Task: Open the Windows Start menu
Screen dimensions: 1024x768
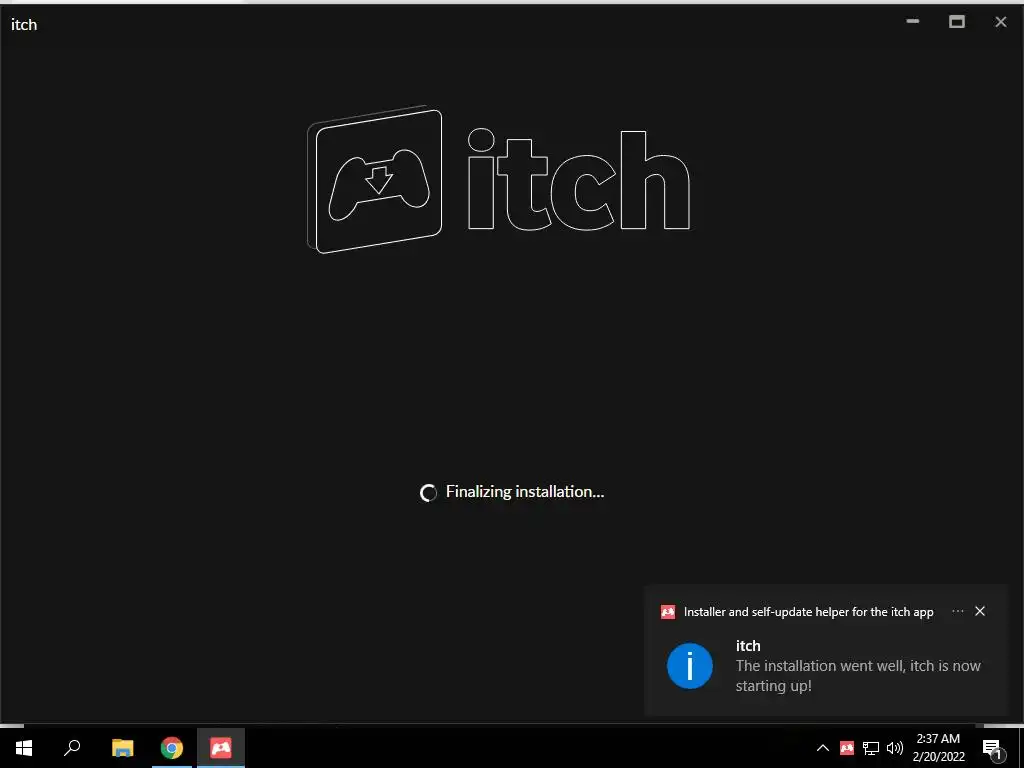Action: pyautogui.click(x=24, y=748)
